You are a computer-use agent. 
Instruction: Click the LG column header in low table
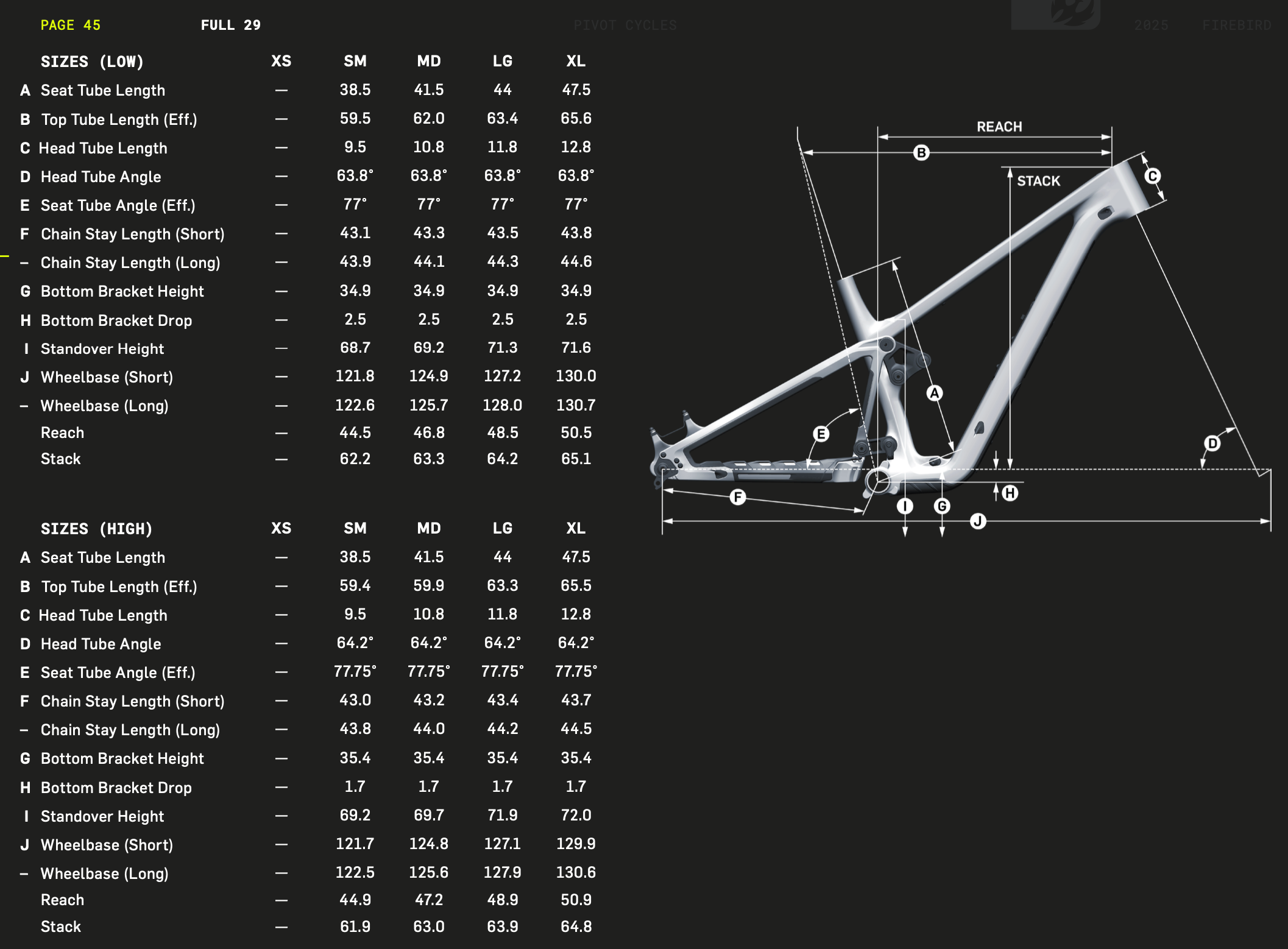[502, 61]
